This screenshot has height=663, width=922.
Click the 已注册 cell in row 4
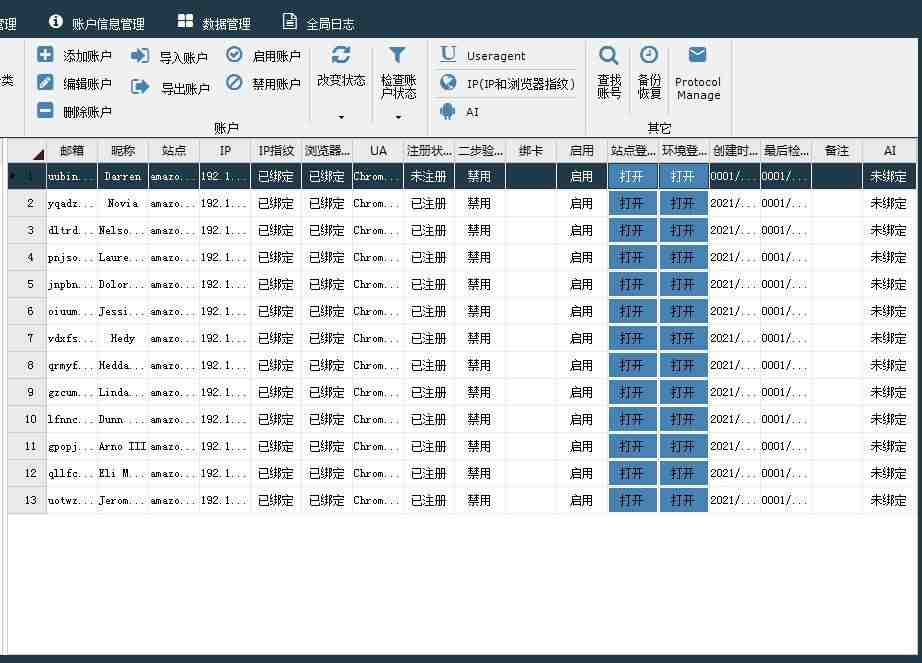tap(429, 257)
